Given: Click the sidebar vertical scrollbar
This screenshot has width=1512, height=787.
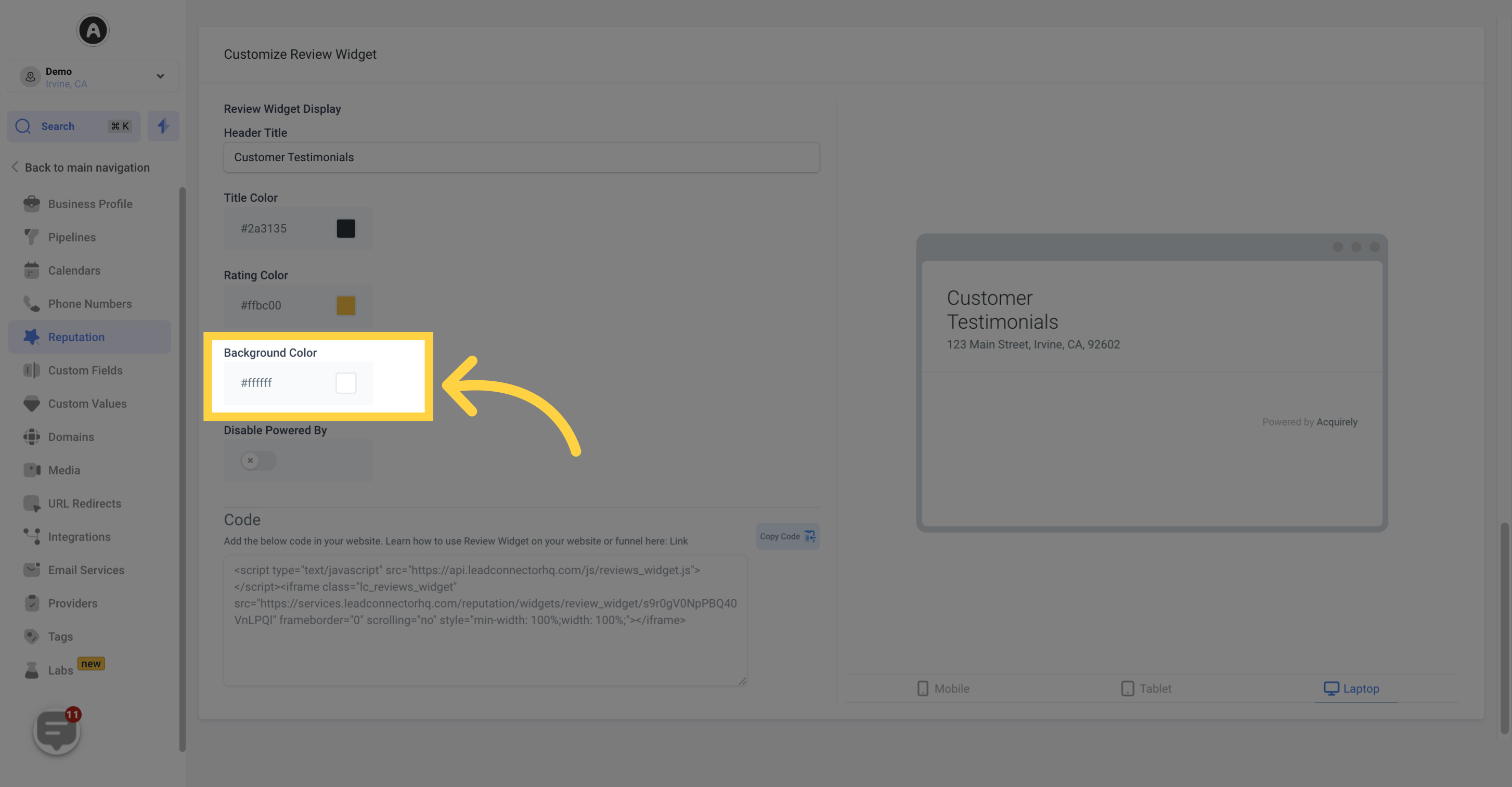Looking at the screenshot, I should coord(182,470).
